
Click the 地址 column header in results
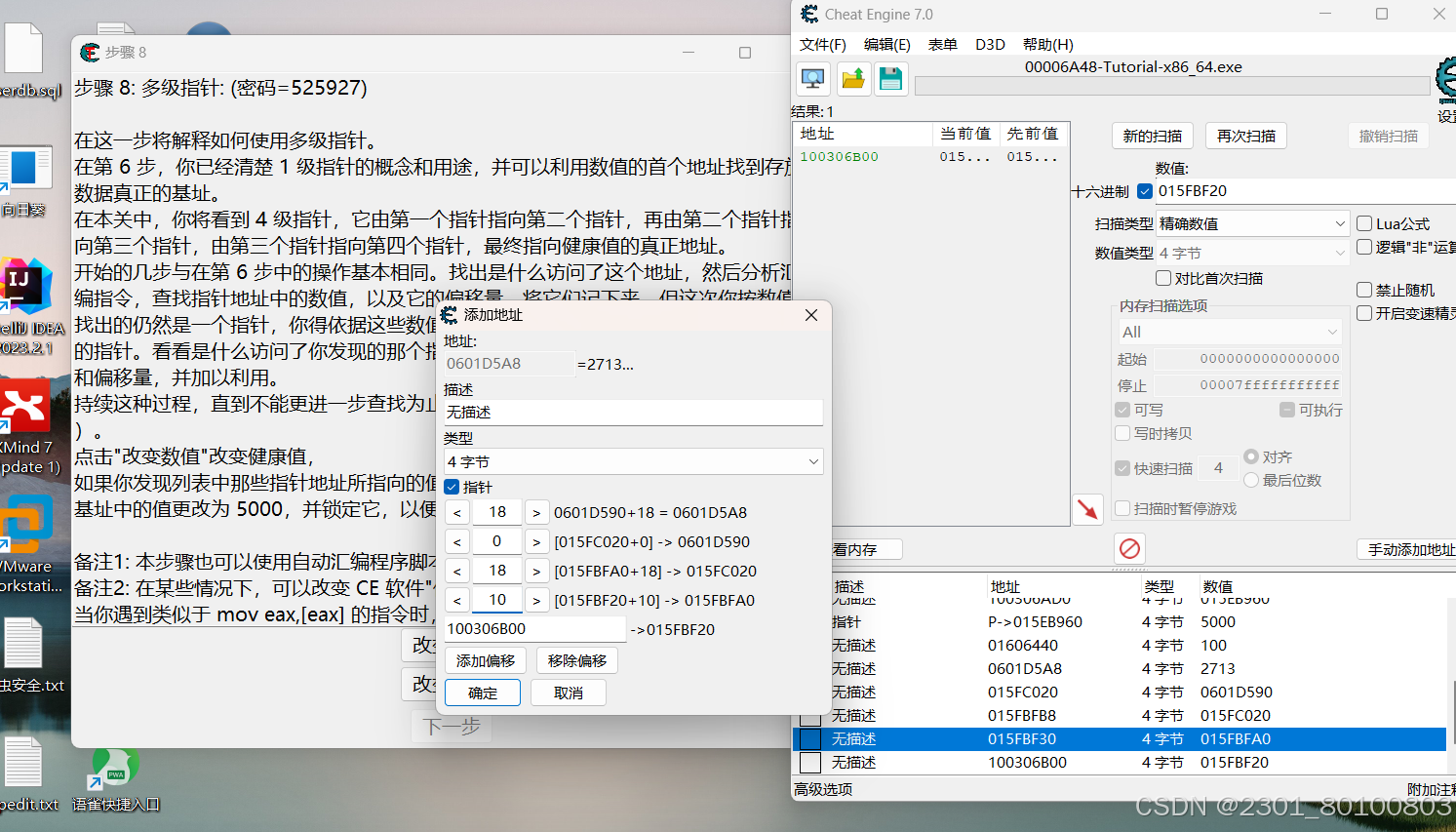(863, 134)
